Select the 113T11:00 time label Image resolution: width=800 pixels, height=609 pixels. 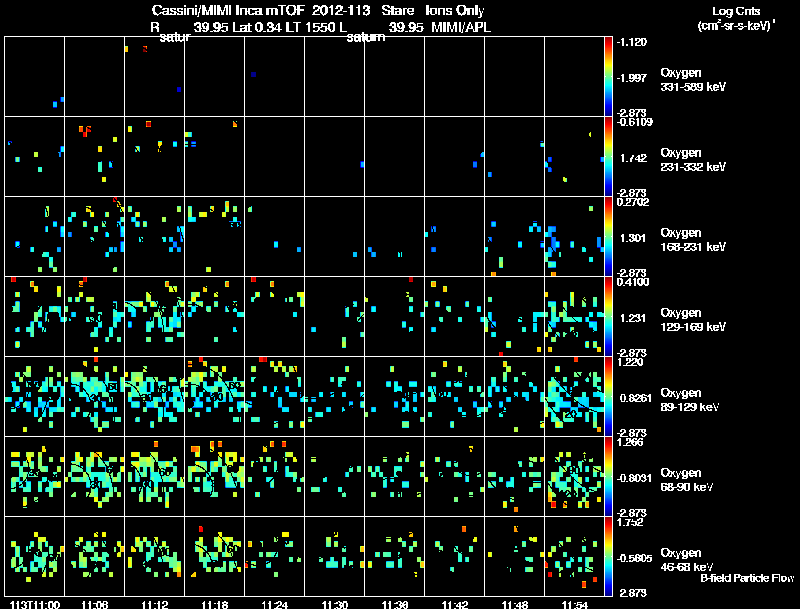tap(35, 605)
